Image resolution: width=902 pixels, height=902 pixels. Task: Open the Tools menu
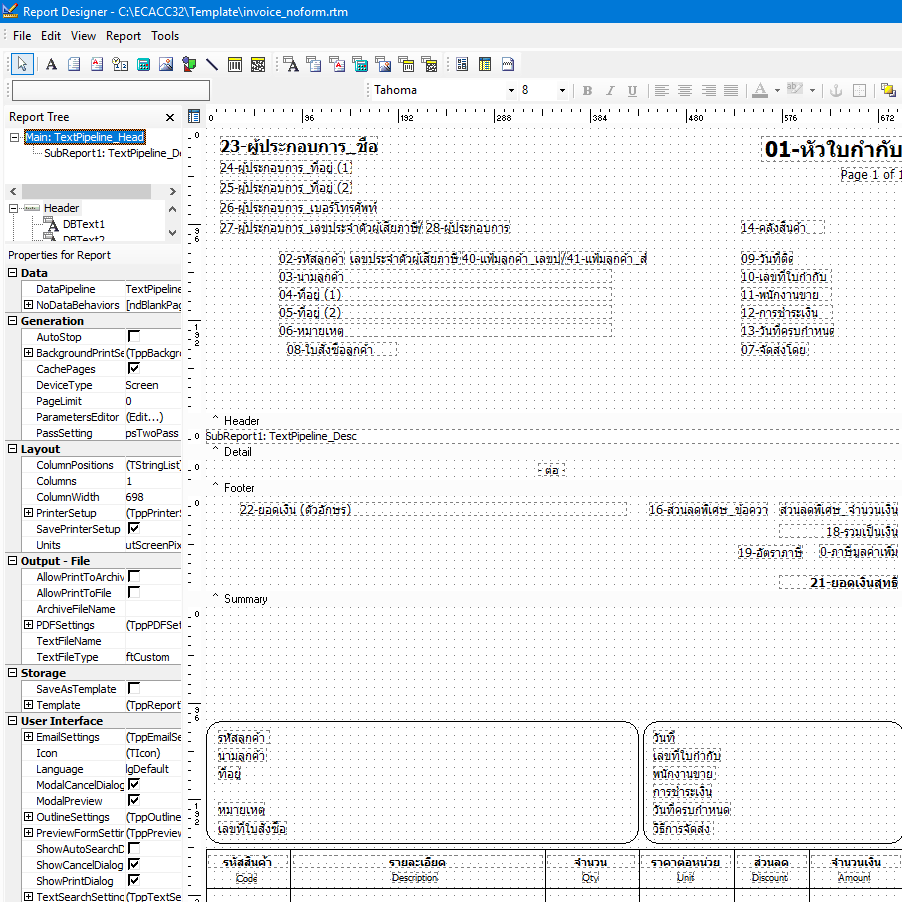165,36
